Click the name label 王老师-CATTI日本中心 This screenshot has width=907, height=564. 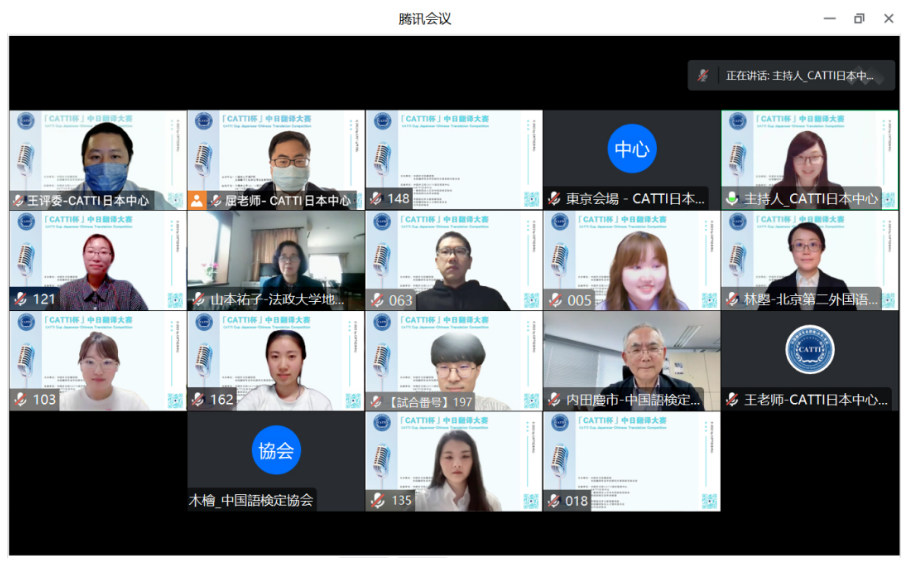point(816,399)
